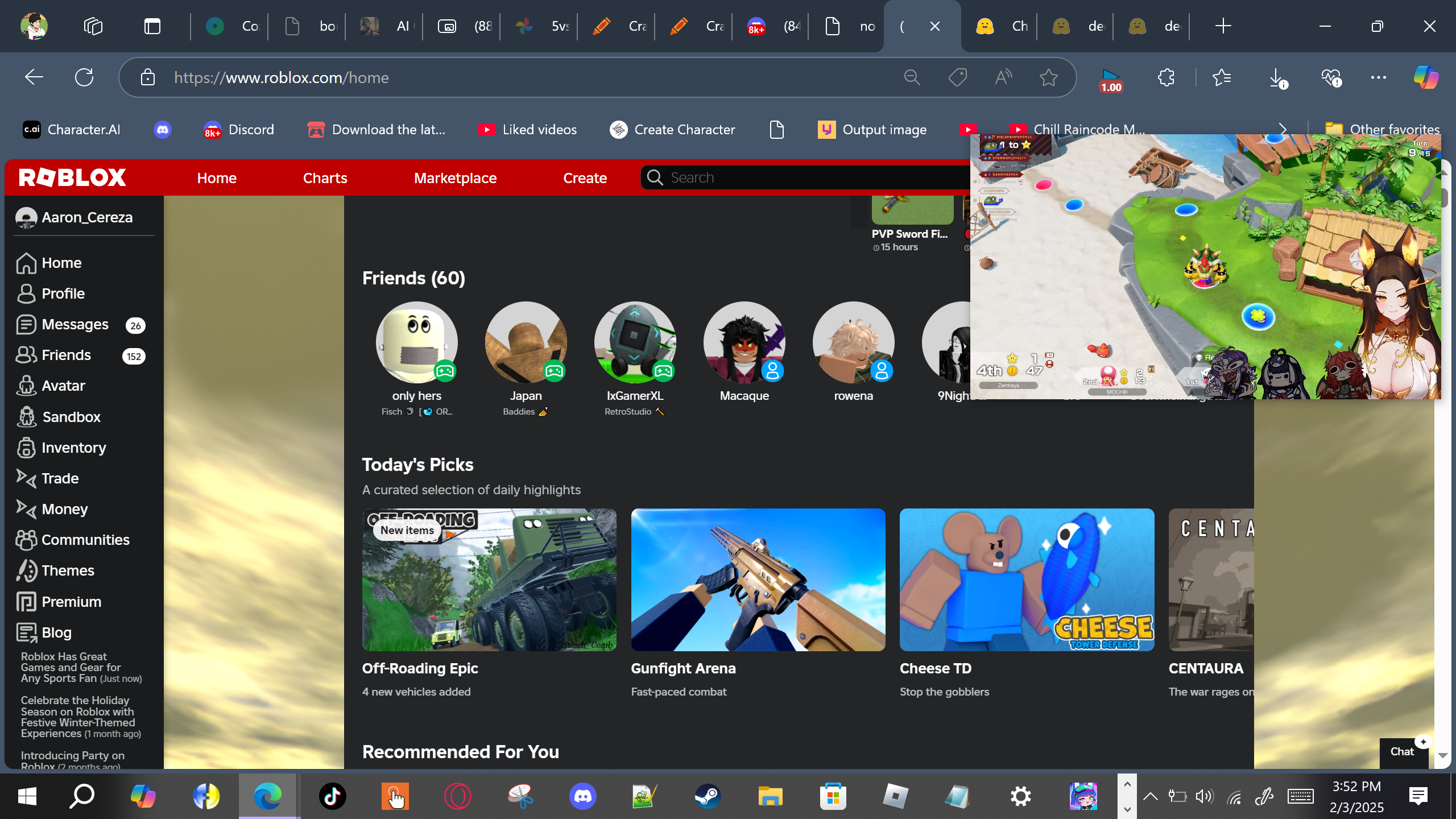The image size is (1456, 819).
Task: Open Discord from the taskbar
Action: point(583,796)
